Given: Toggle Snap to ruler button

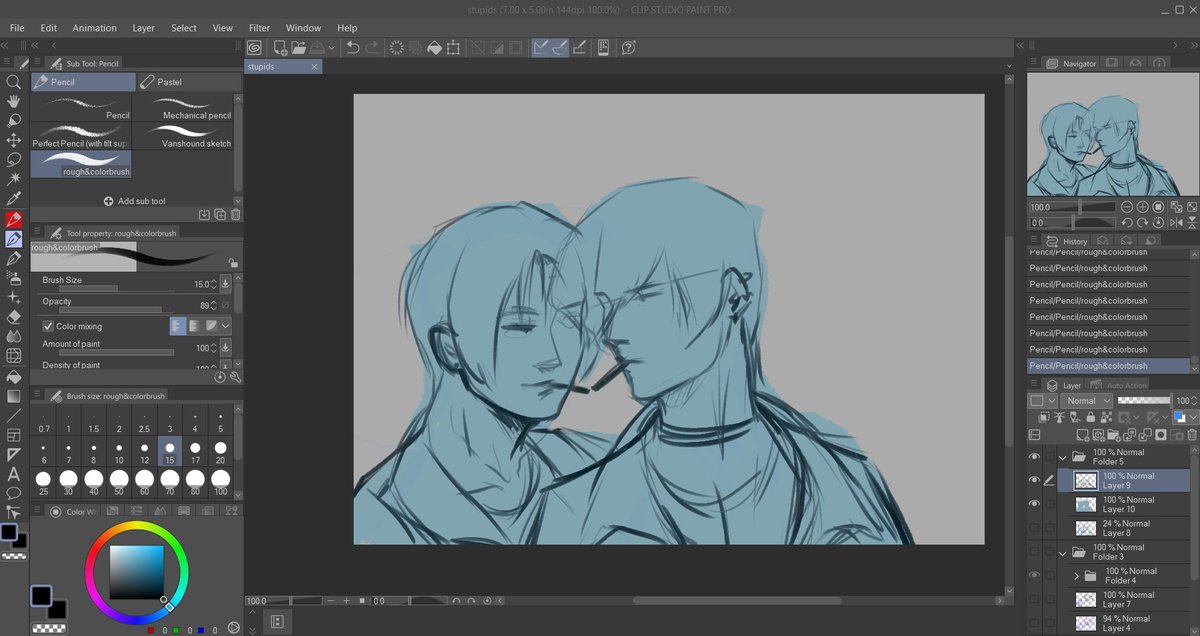Looking at the screenshot, I should tap(541, 47).
